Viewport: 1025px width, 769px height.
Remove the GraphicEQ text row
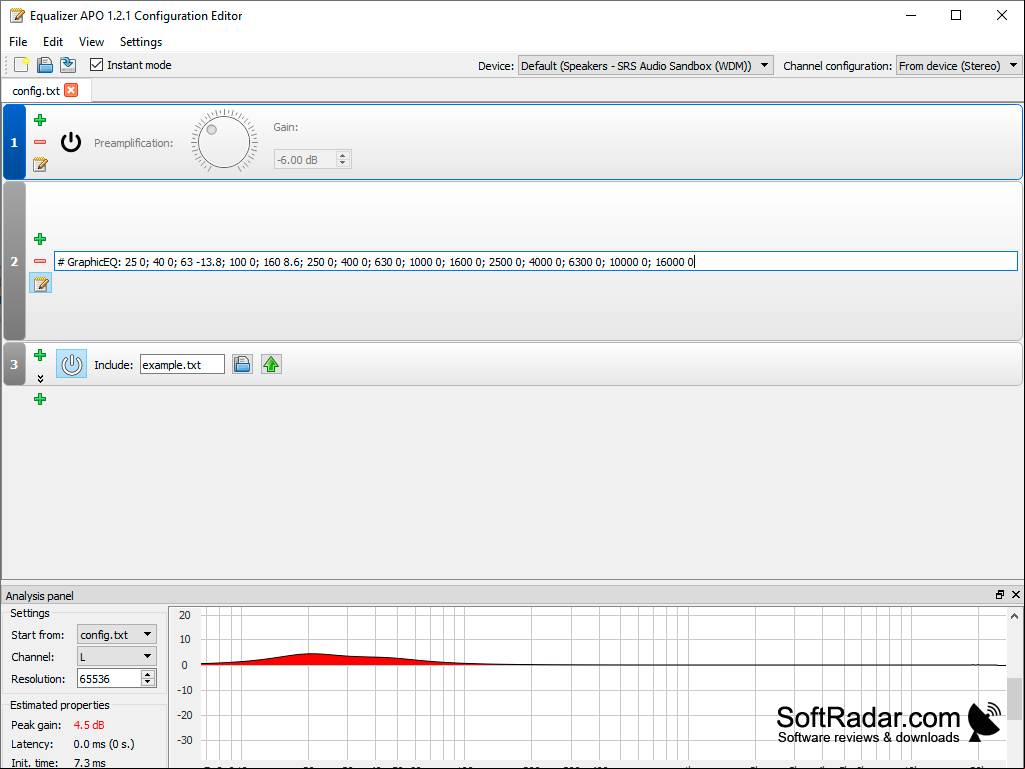click(x=40, y=262)
